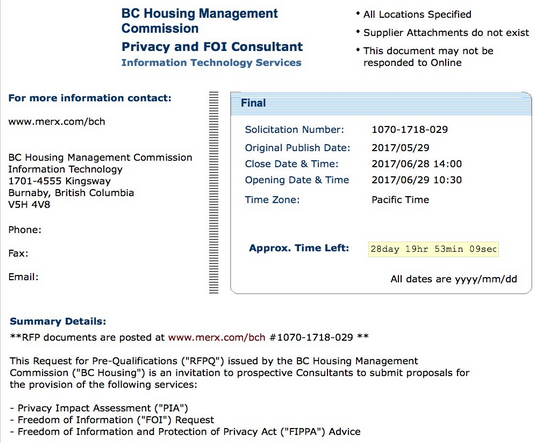Click the Approx. Time Left countdown field
This screenshot has height=443, width=542.
[433, 249]
